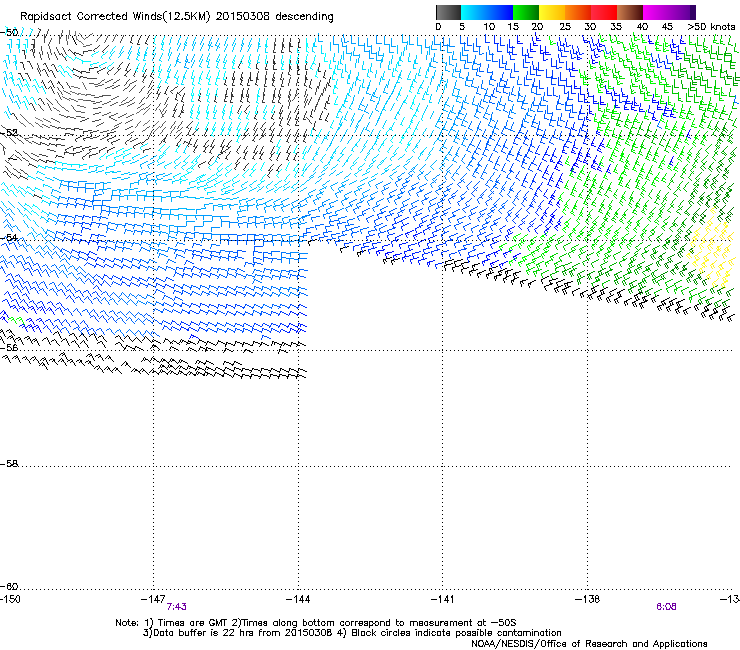Click the magenta 40-45 knots legend swatch

656,12
